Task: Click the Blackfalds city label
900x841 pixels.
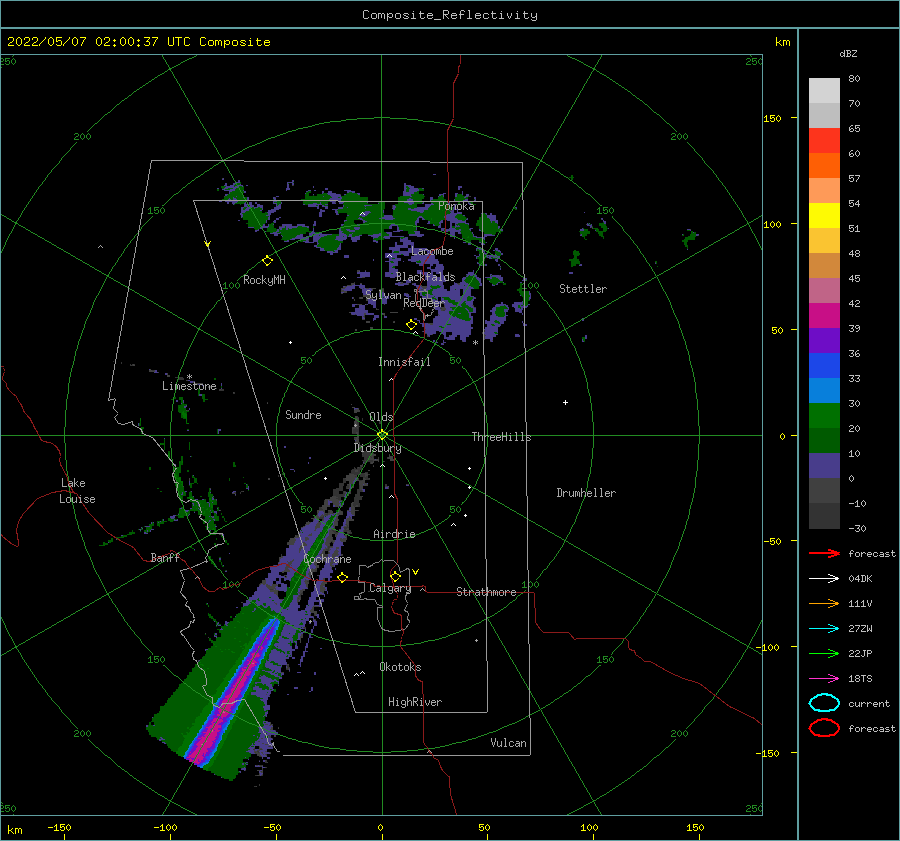Action: click(425, 277)
